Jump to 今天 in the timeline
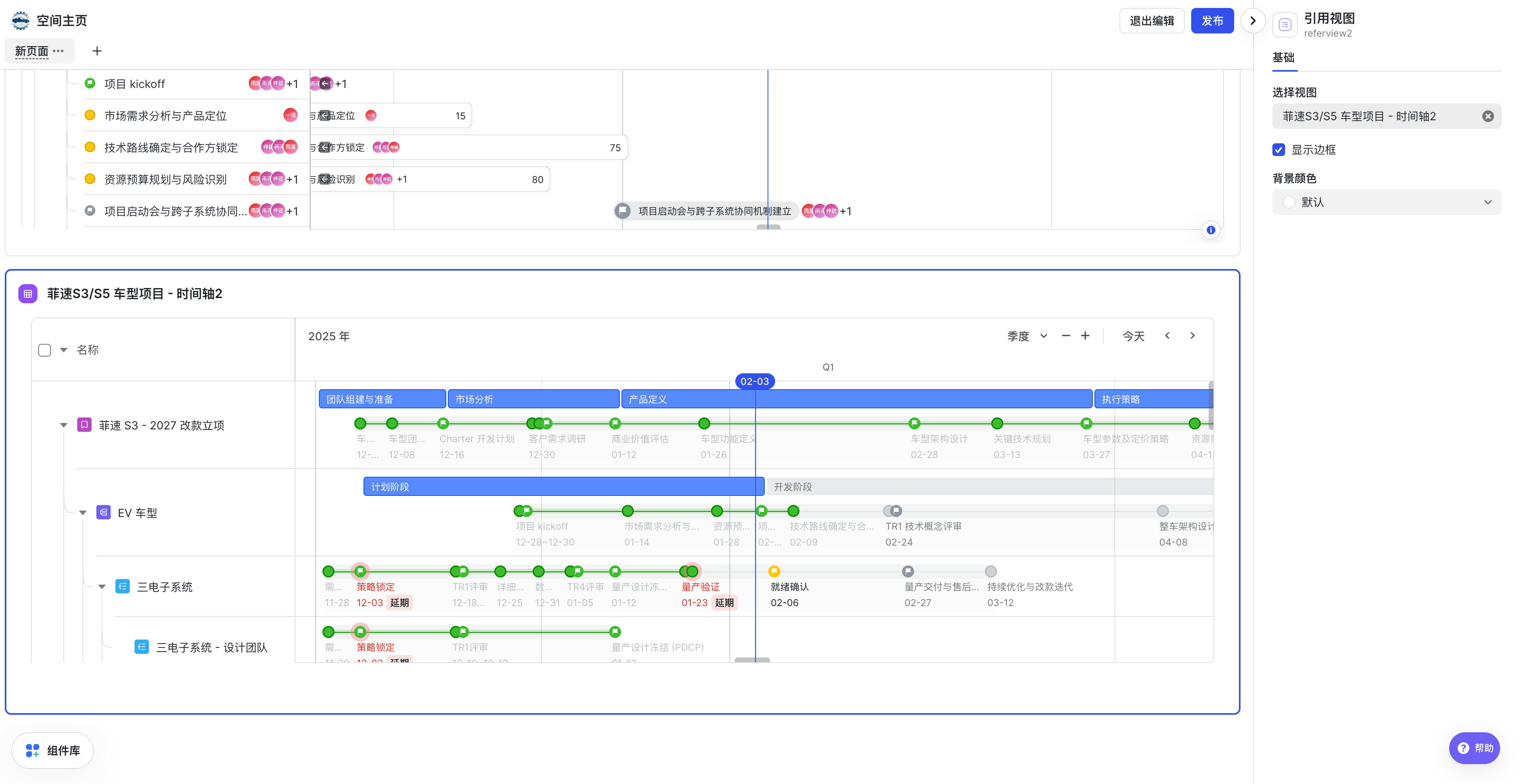This screenshot has width=1520, height=784. tap(1133, 336)
